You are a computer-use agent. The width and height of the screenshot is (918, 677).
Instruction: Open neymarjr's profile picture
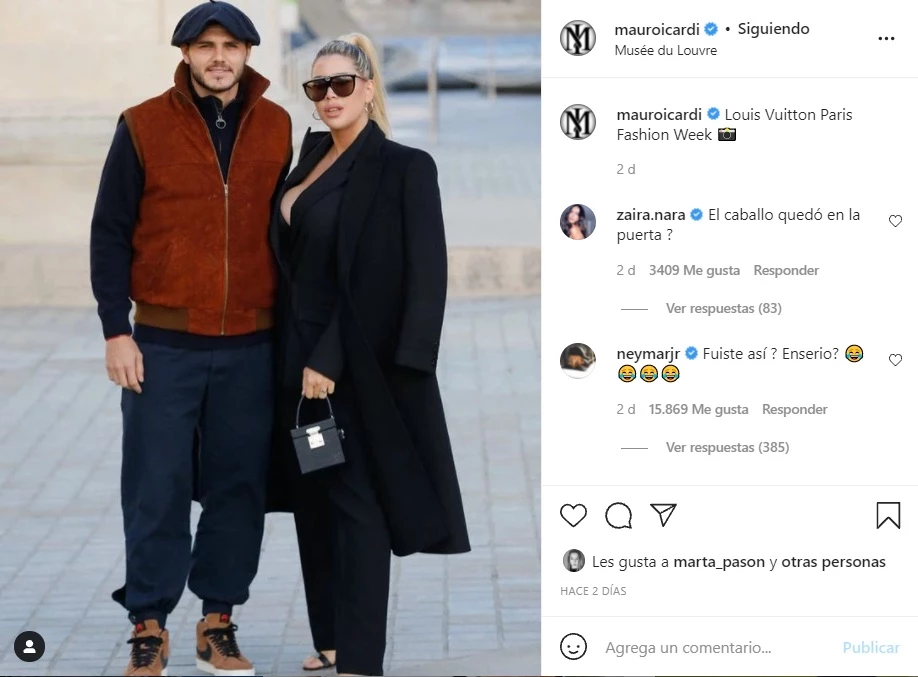(x=578, y=361)
